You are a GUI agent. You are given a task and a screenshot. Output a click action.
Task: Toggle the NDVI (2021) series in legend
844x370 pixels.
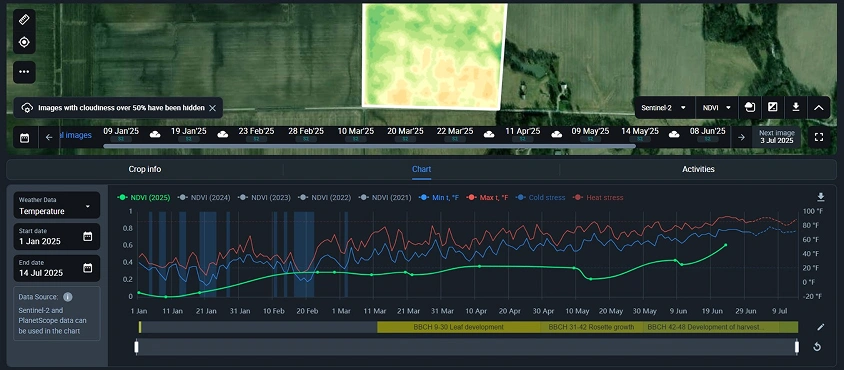coord(385,198)
